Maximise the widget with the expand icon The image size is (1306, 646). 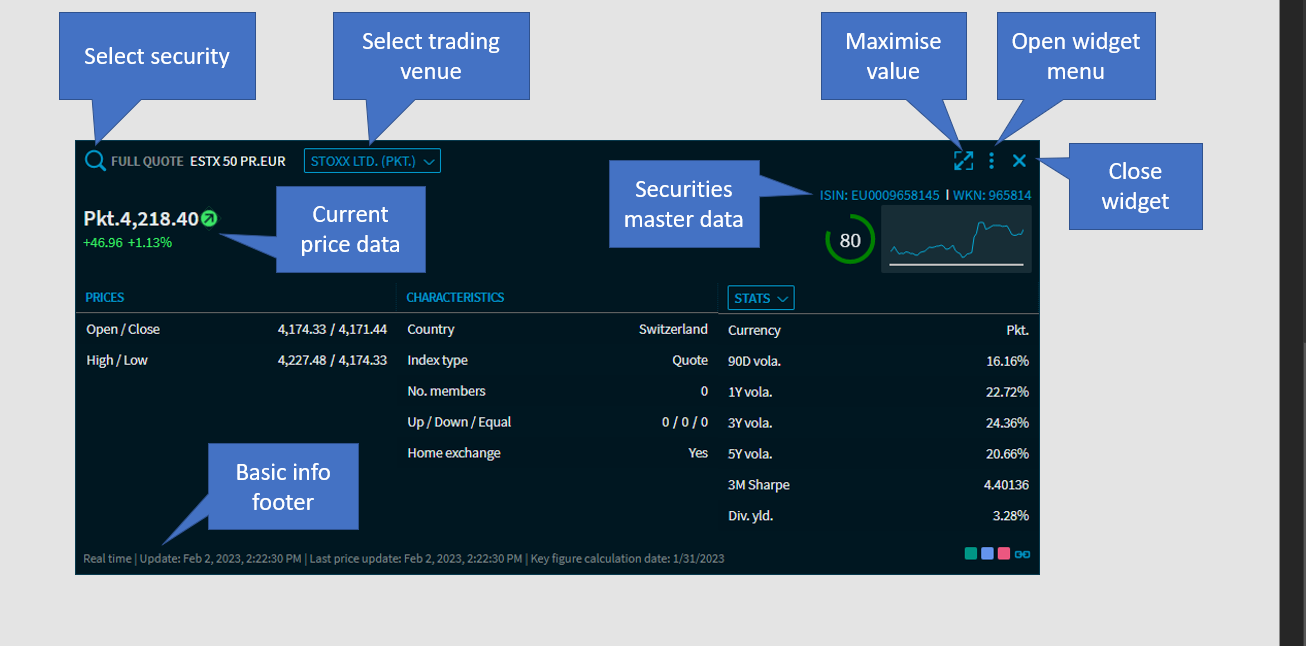tap(963, 161)
